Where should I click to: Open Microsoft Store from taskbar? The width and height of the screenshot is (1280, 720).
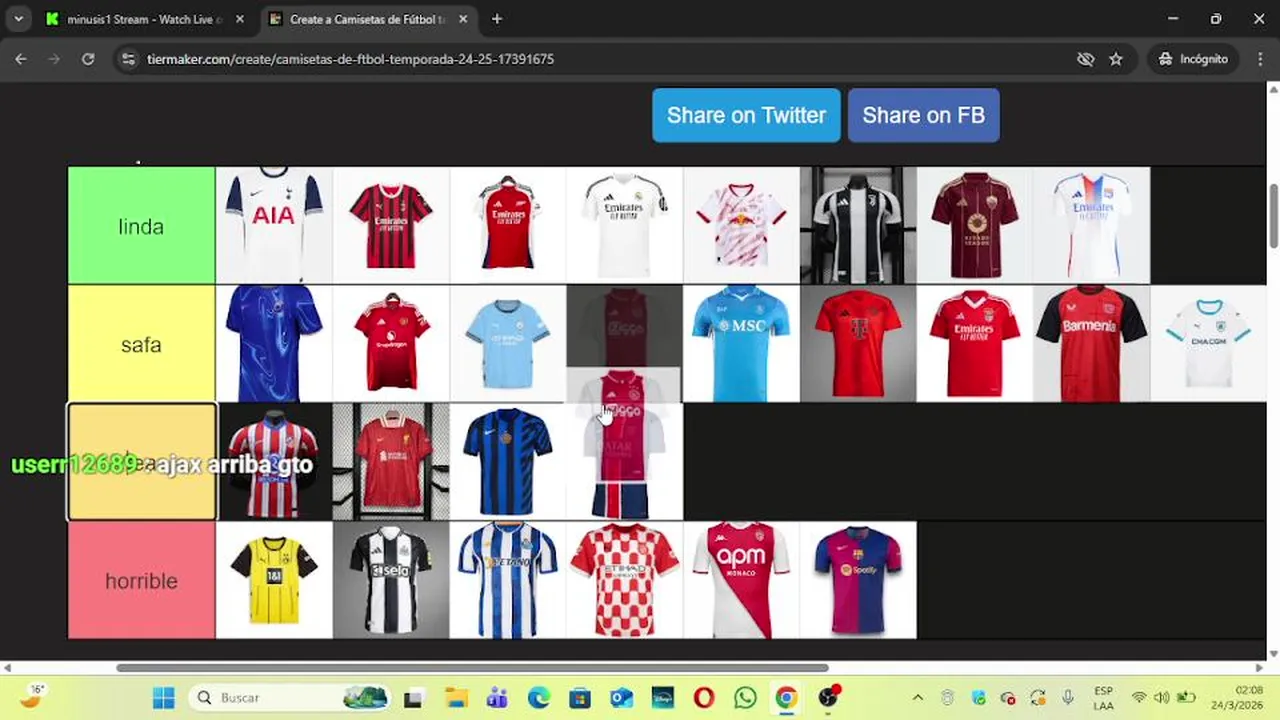tap(580, 698)
